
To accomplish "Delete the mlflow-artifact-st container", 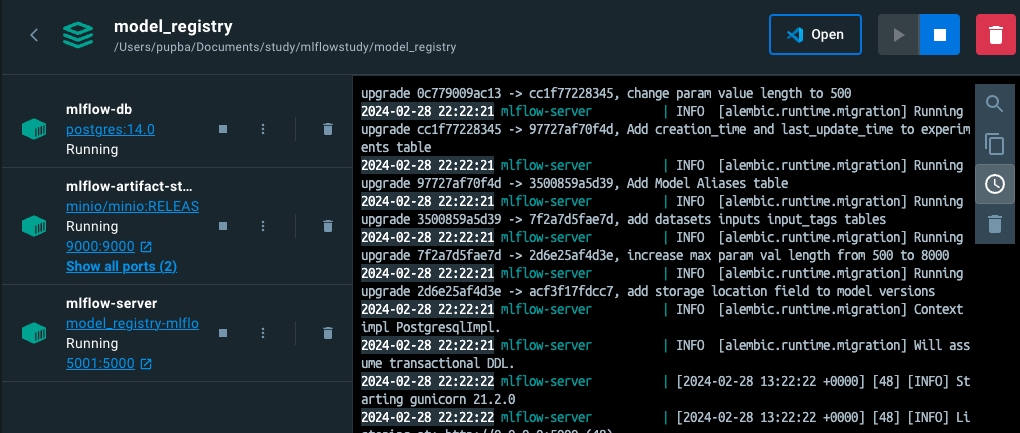I will [x=328, y=226].
